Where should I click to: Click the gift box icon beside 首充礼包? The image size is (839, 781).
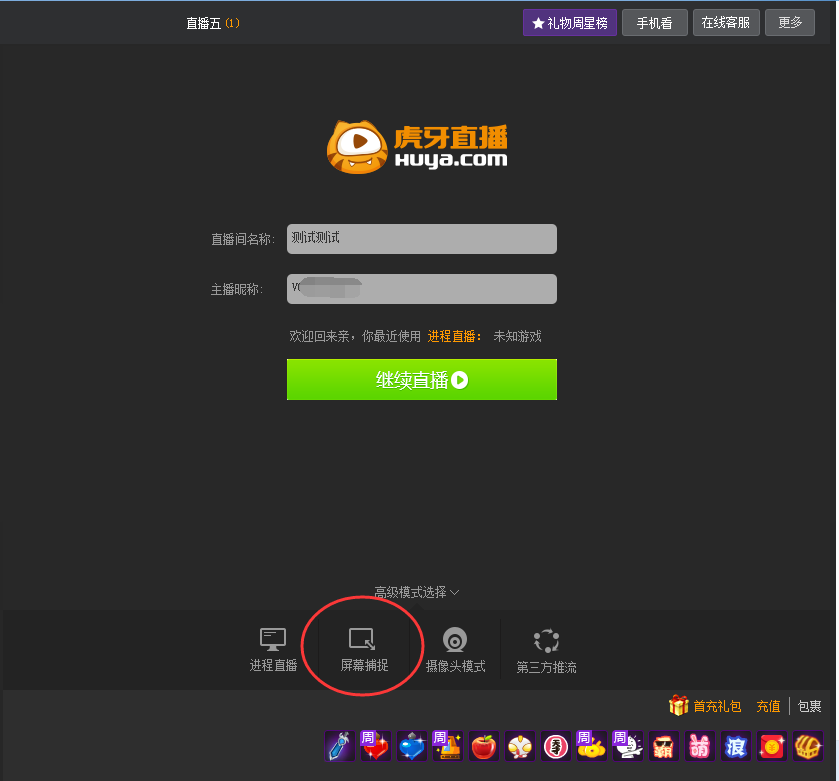coord(678,705)
